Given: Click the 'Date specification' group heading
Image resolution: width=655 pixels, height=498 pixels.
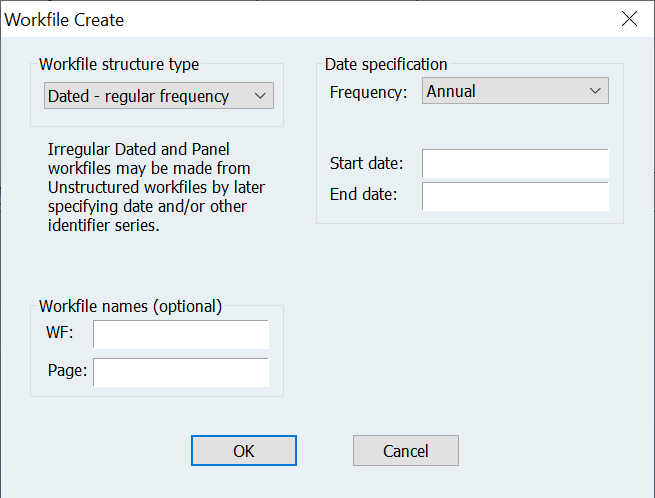Looking at the screenshot, I should coord(386,64).
